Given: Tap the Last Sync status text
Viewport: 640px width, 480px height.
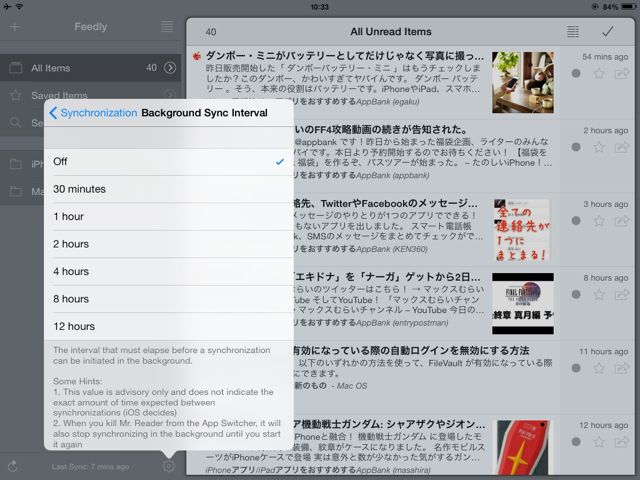Looking at the screenshot, I should click(90, 467).
